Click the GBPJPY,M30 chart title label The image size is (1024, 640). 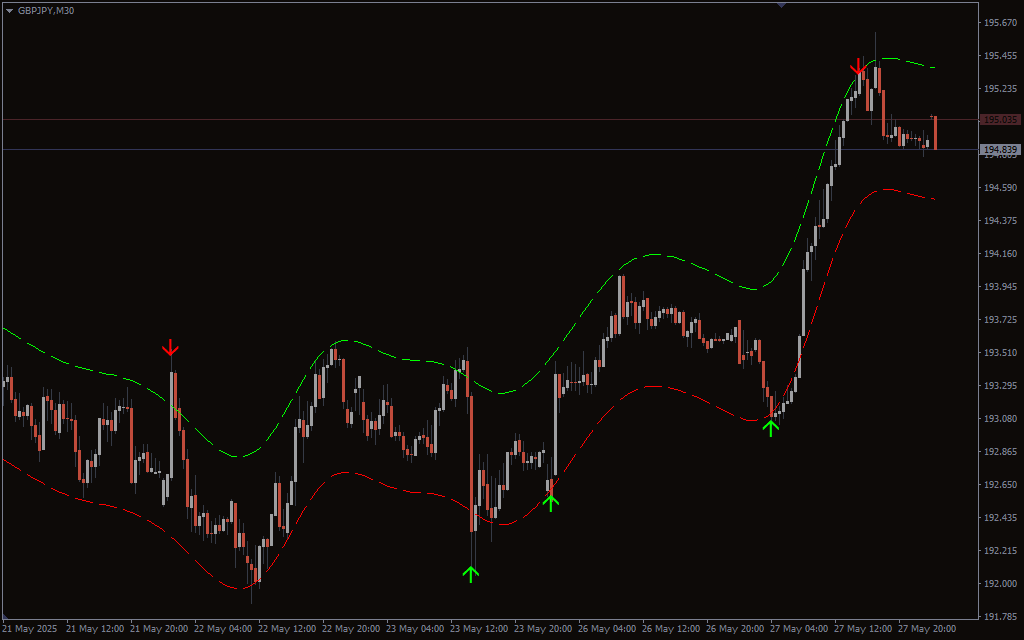[x=45, y=11]
